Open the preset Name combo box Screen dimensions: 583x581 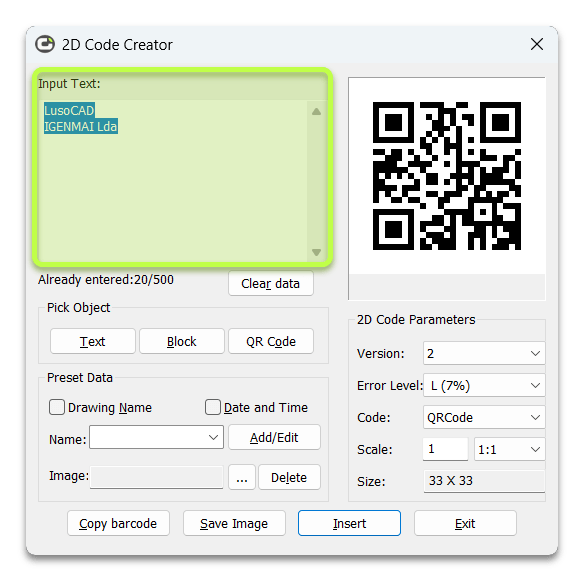click(x=156, y=438)
